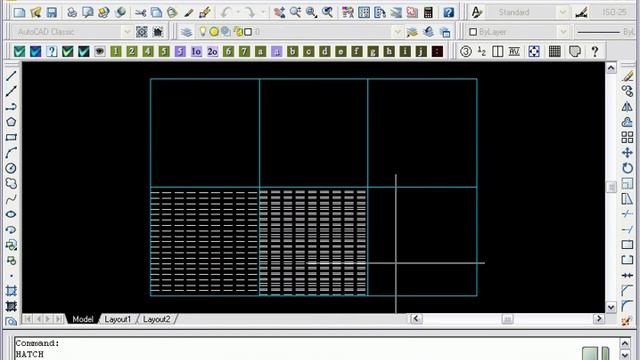Image resolution: width=640 pixels, height=360 pixels.
Task: Select the Rotate modify tool
Action: click(627, 168)
